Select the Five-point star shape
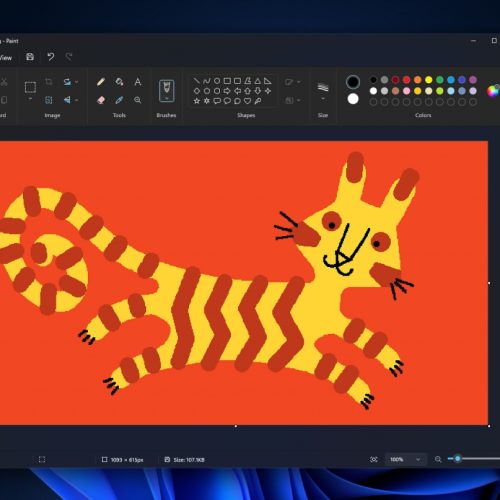The width and height of the screenshot is (500, 500). (197, 101)
